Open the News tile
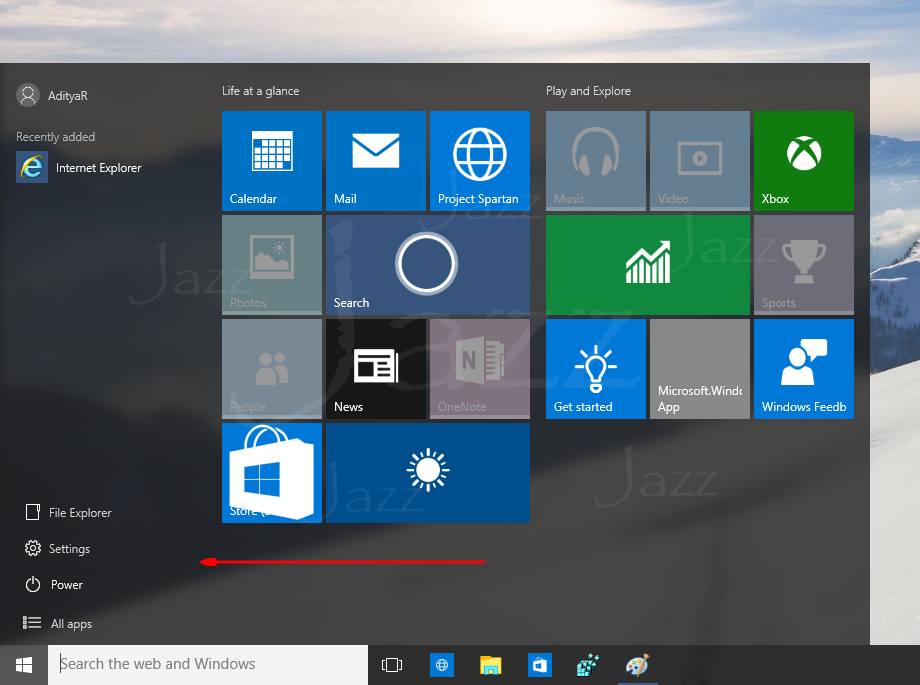Viewport: 920px width, 685px height. 375,369
